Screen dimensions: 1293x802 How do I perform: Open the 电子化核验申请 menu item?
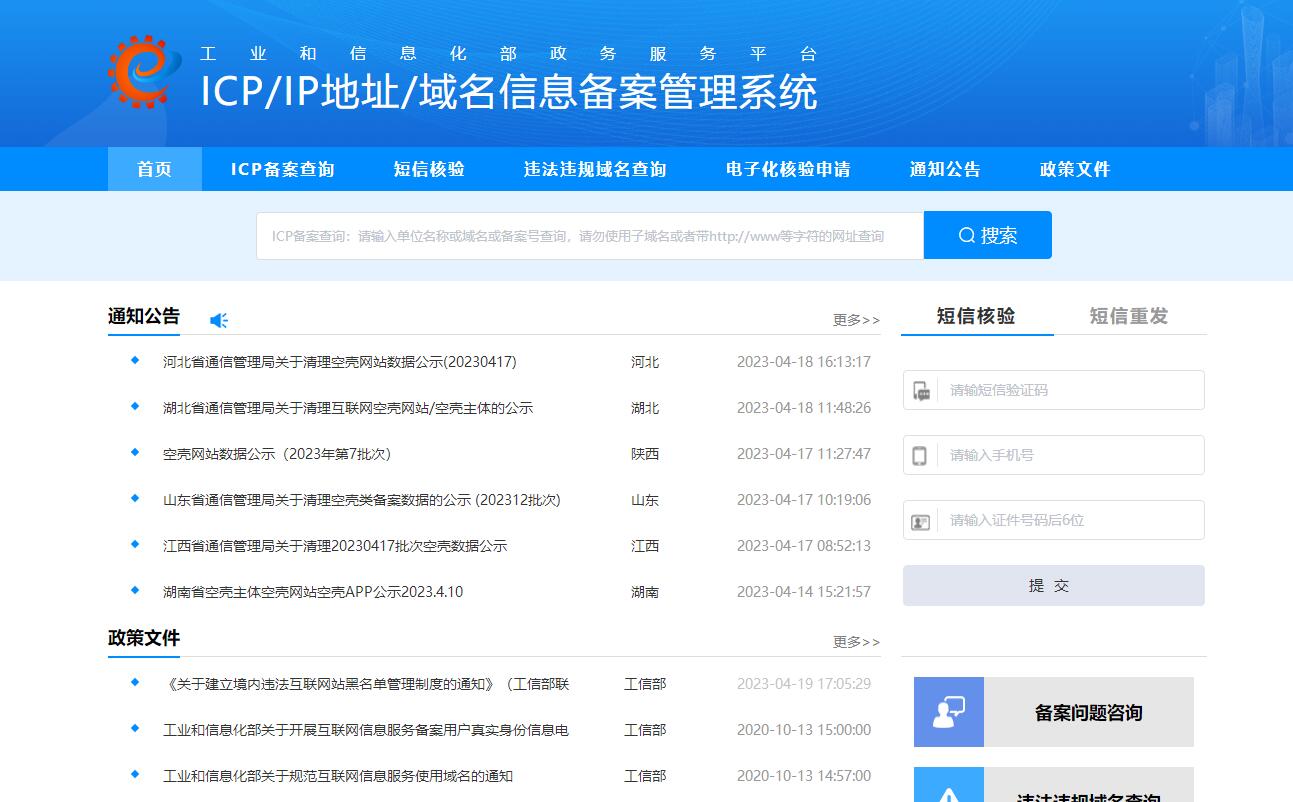pos(788,169)
